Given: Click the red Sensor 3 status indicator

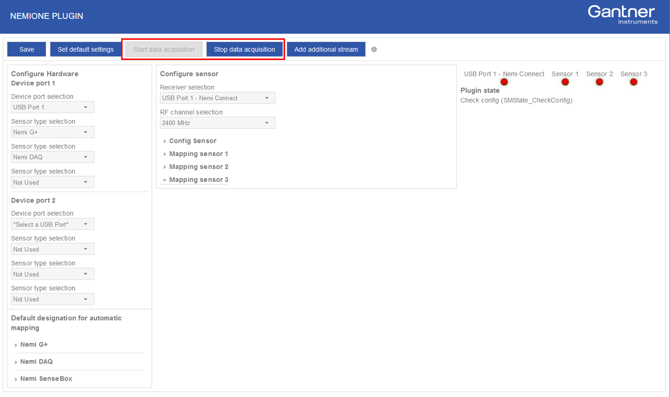Looking at the screenshot, I should coord(633,82).
